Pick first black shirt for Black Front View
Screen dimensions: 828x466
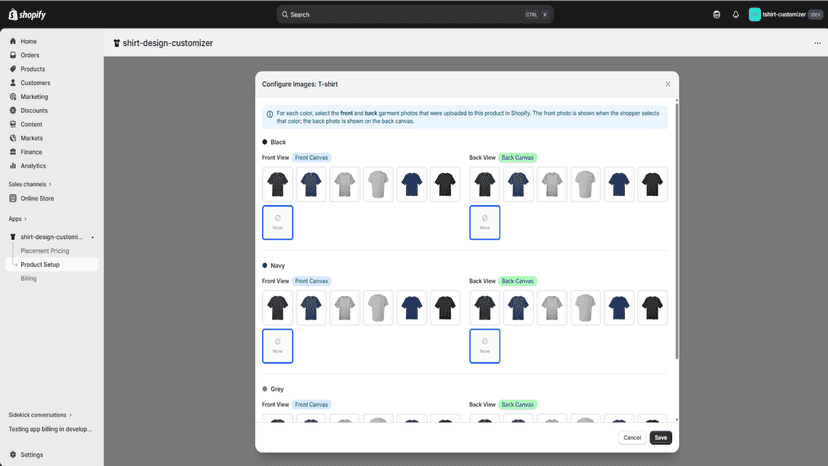278,184
